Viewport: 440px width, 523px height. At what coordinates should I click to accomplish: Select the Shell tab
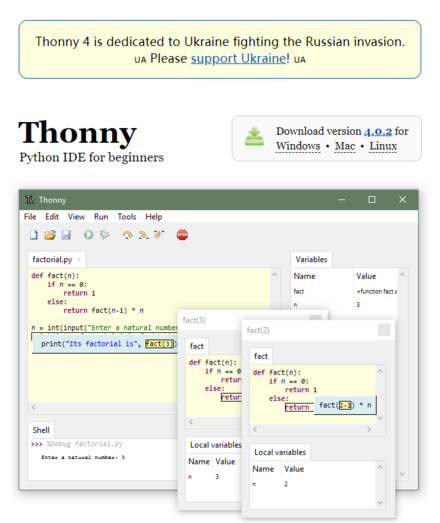(x=41, y=430)
